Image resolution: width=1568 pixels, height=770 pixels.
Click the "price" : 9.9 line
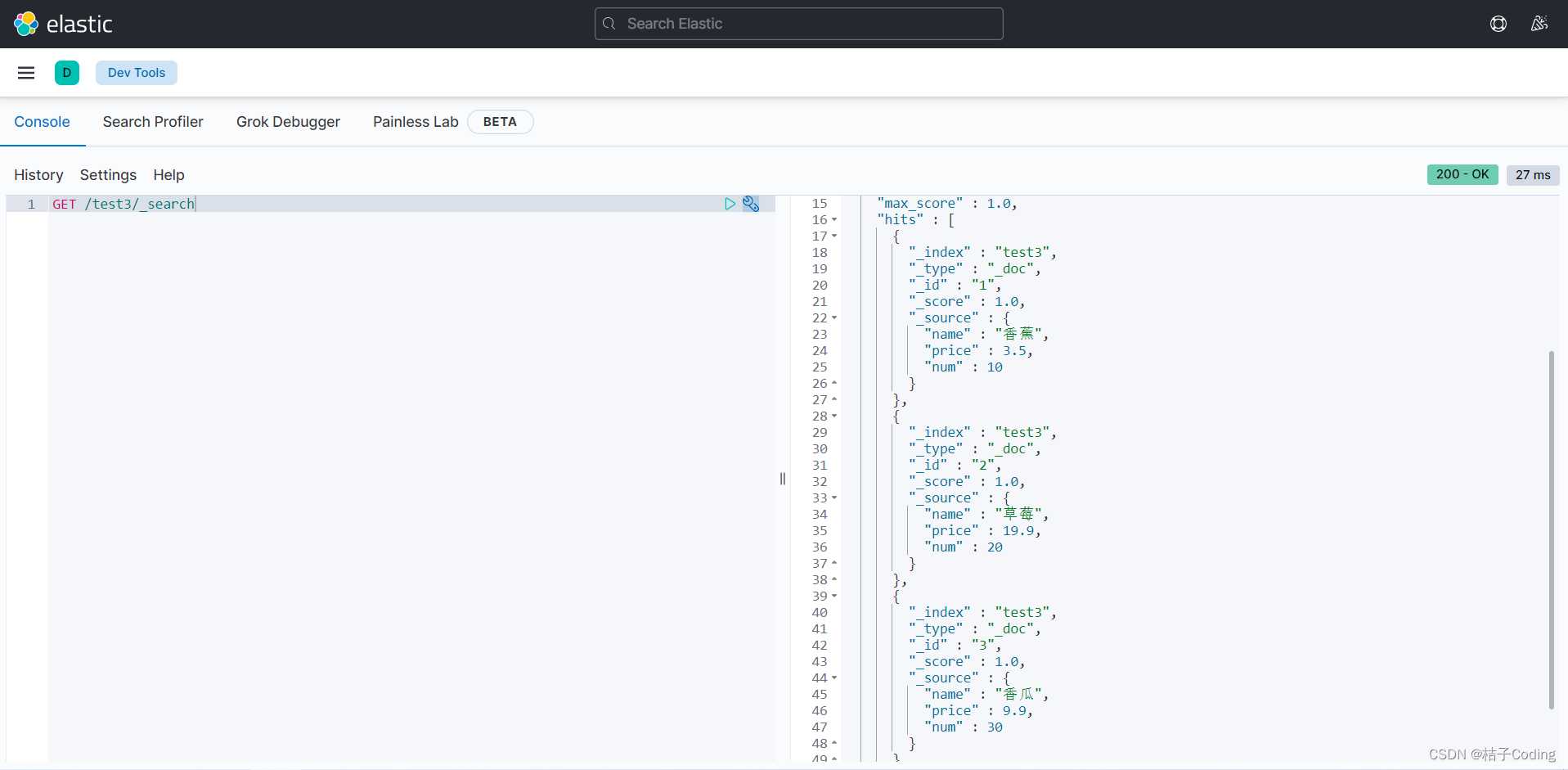979,711
